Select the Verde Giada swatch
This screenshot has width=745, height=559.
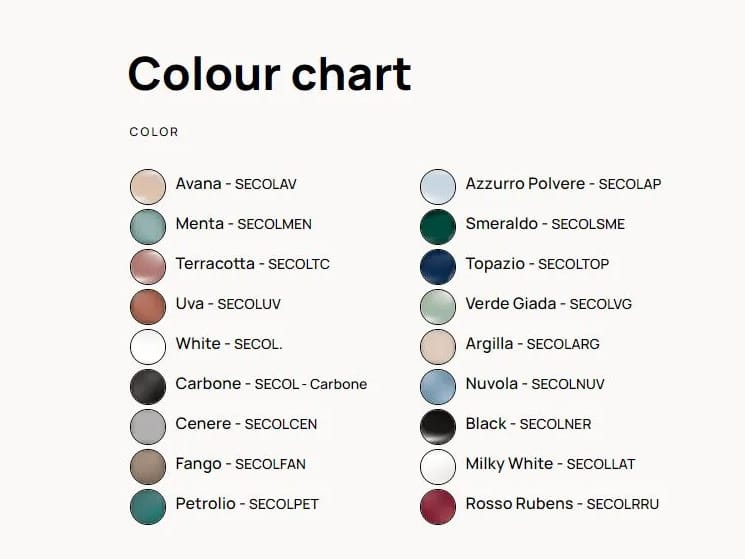click(438, 307)
